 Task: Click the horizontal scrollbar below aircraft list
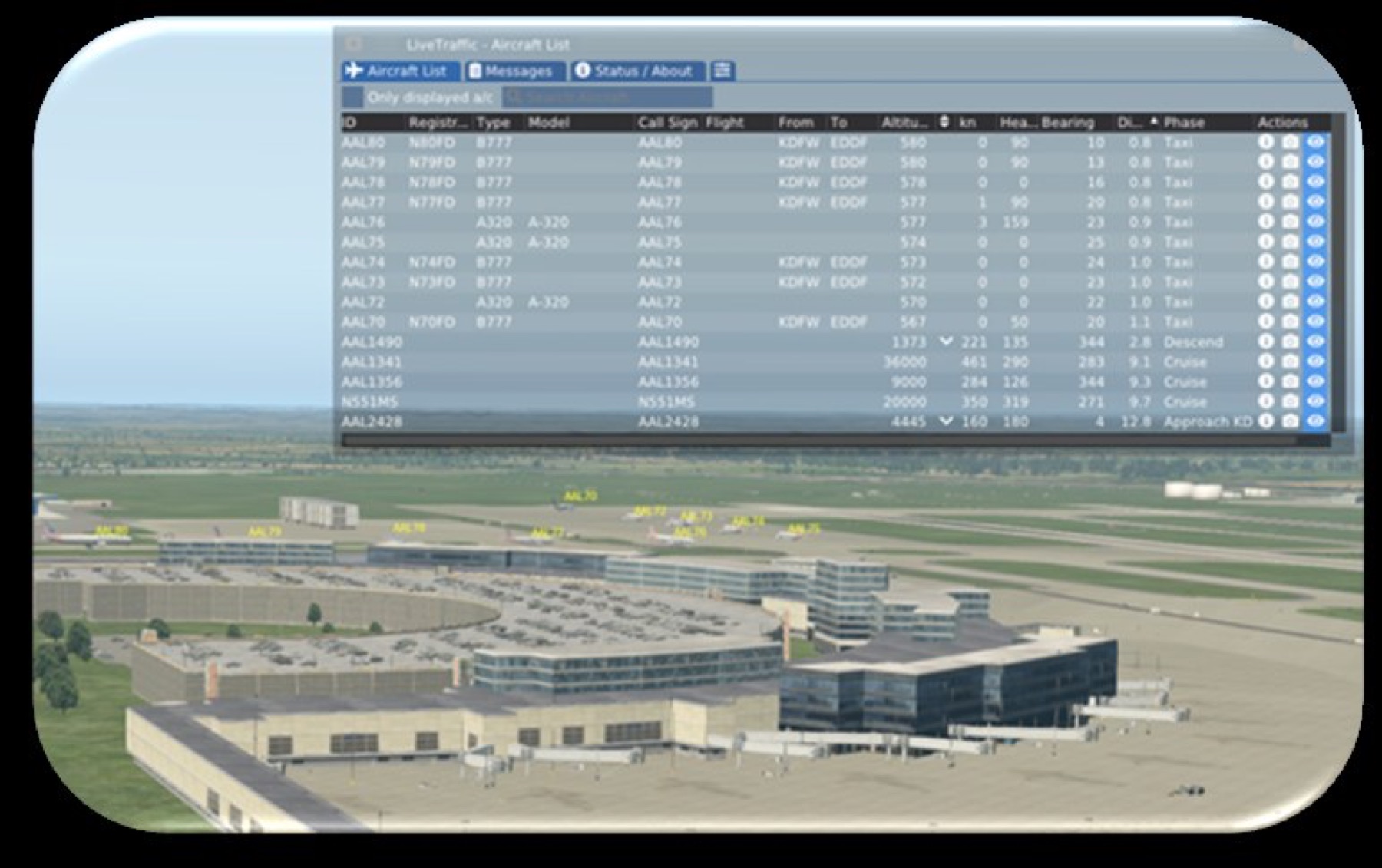[x=818, y=441]
